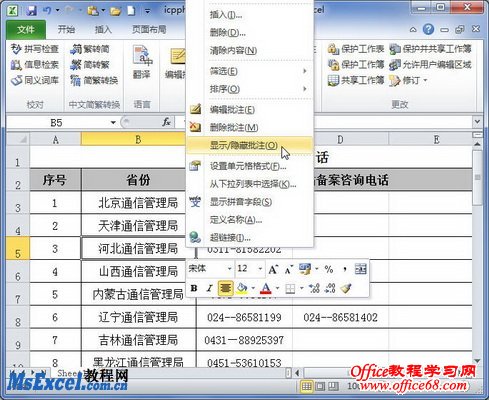This screenshot has width=489, height=400.
Task: Convert with 简转繁 button
Action: (x=90, y=64)
